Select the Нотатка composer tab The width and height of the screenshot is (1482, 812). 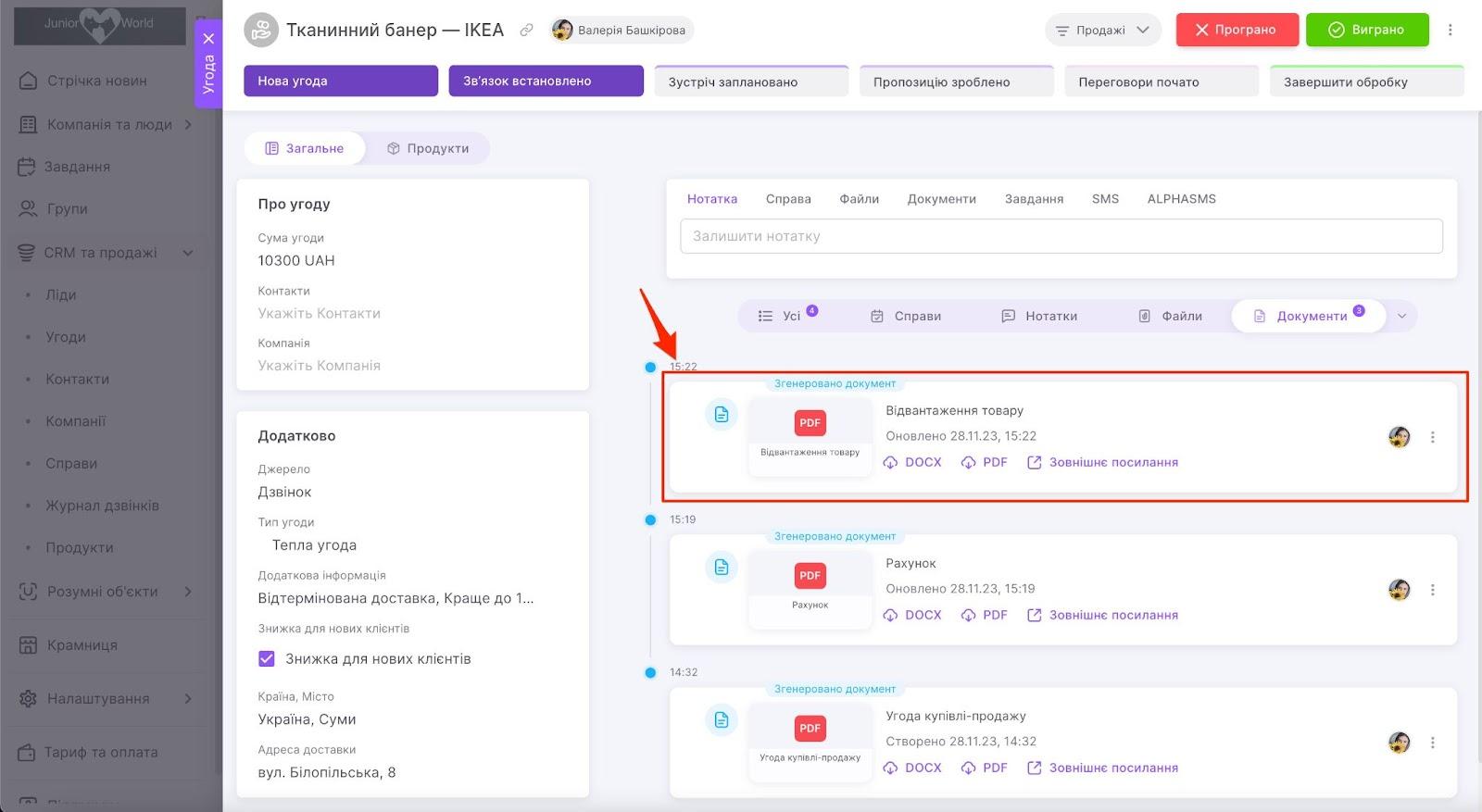(712, 199)
